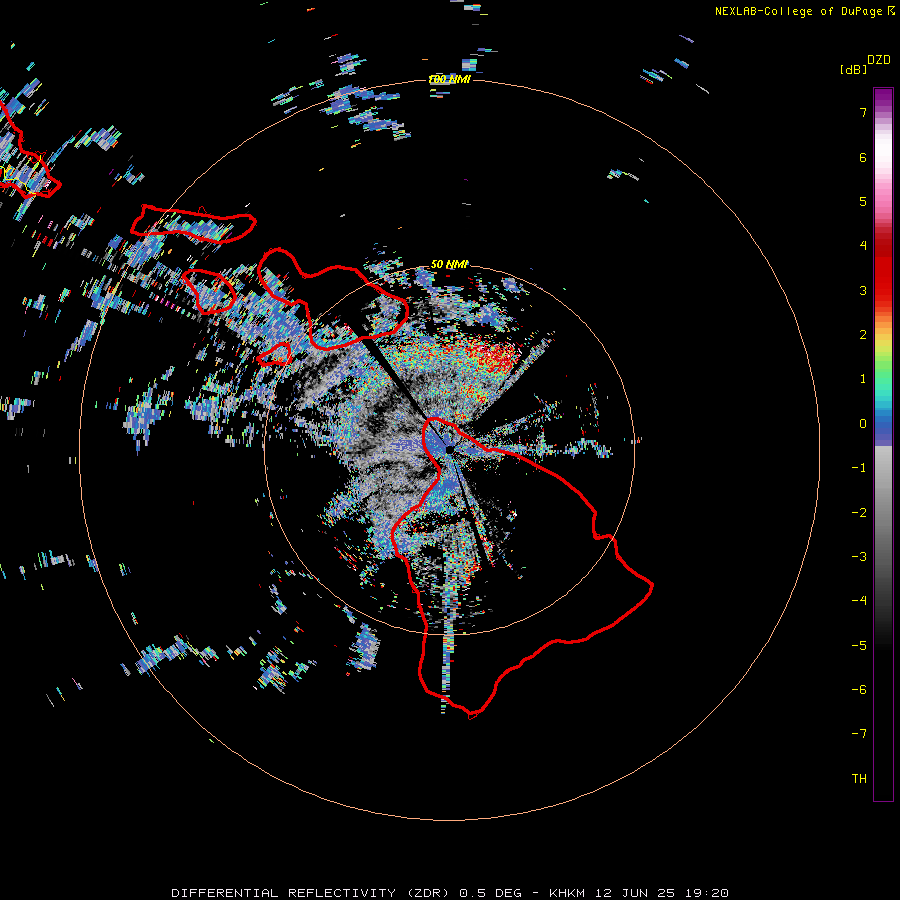Click the -2 value on color scale
Viewport: 900px width, 900px height.
pyautogui.click(x=859, y=513)
